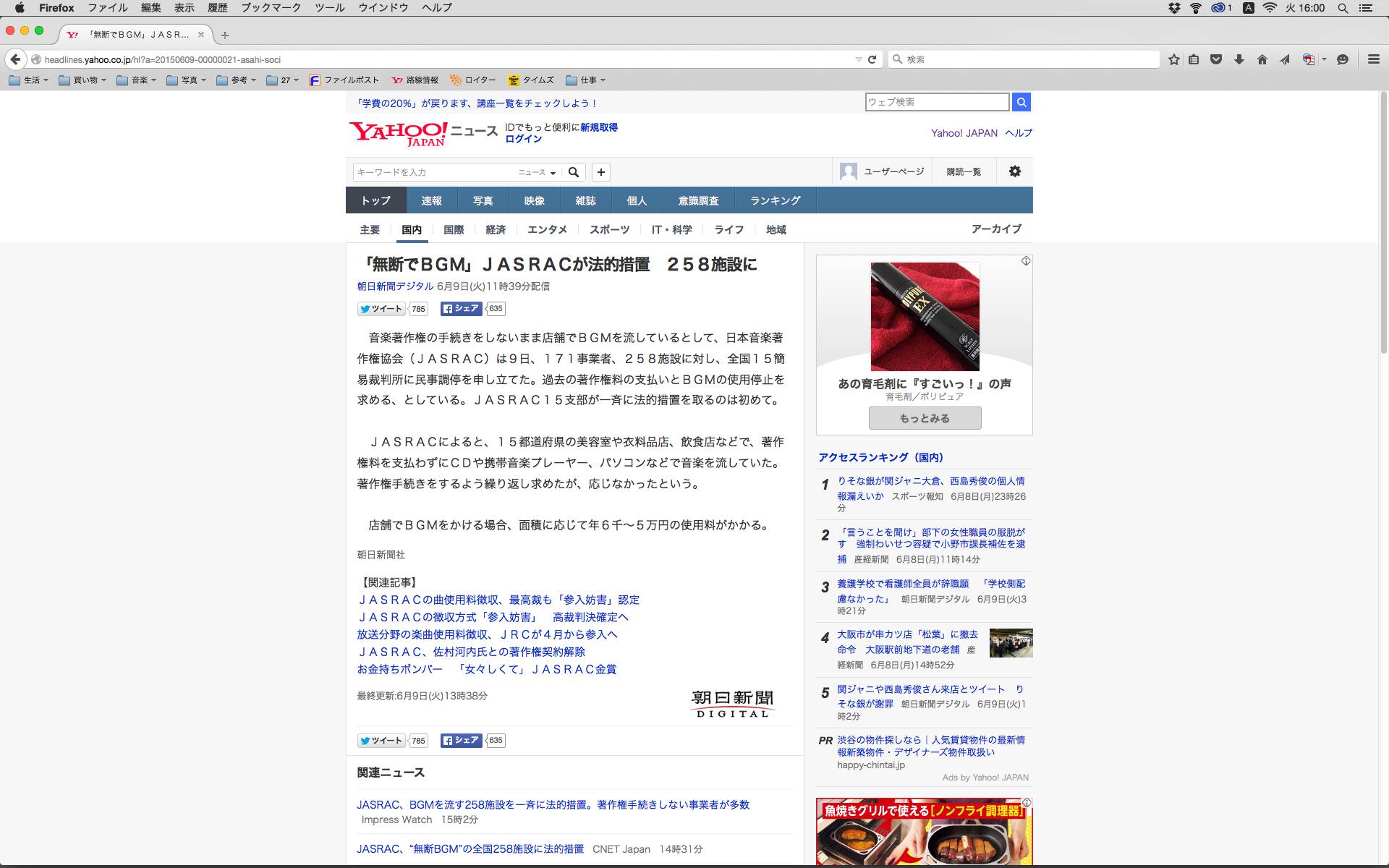Go to the Firefox home page

pyautogui.click(x=1262, y=59)
